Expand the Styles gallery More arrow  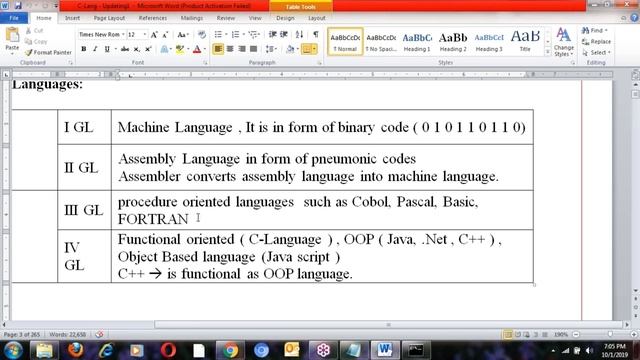pyautogui.click(x=548, y=52)
